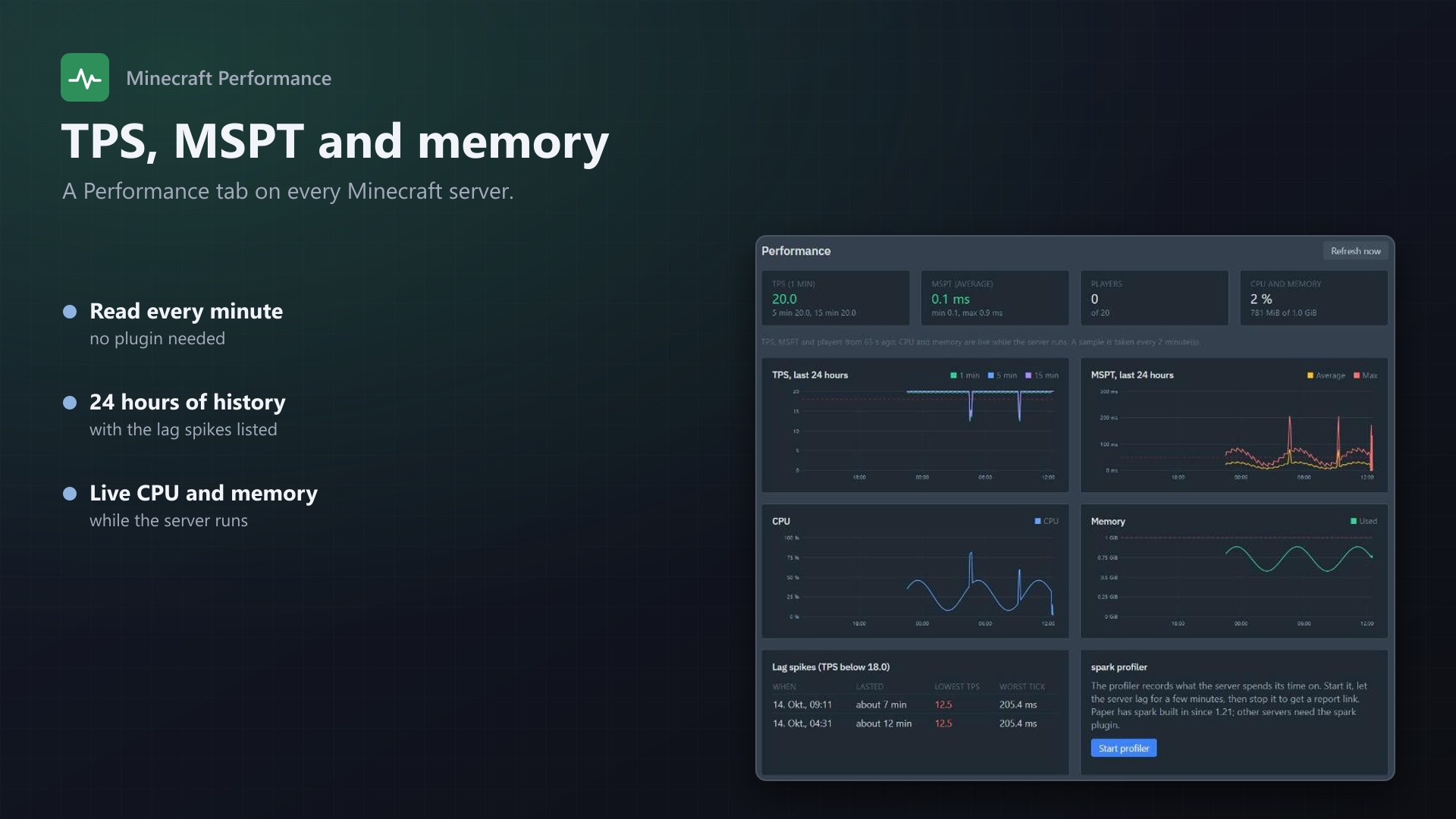This screenshot has height=819, width=1456.
Task: Select the MSPT (AVERAGE) stat card
Action: point(995,298)
